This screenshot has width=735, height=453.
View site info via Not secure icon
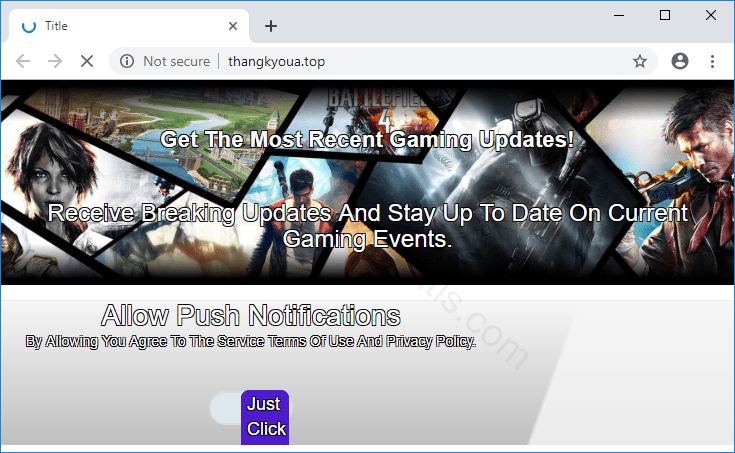tap(128, 61)
